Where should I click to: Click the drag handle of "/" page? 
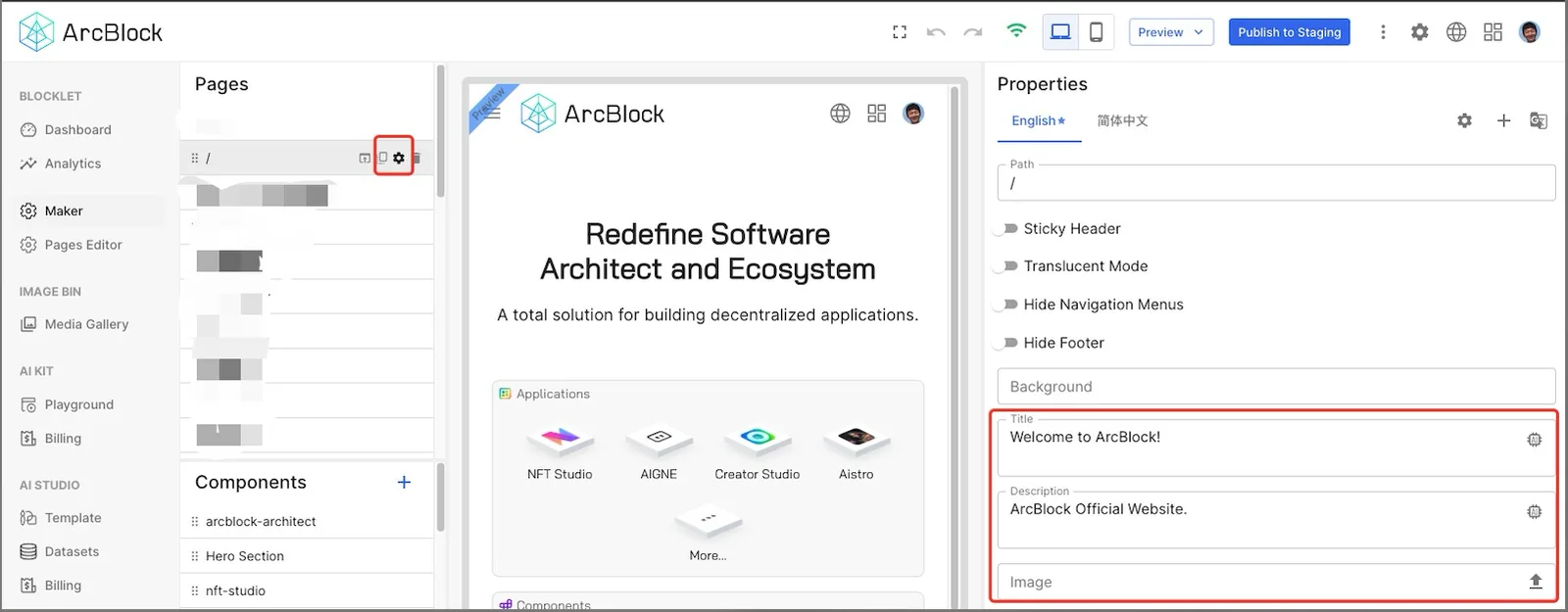point(194,158)
